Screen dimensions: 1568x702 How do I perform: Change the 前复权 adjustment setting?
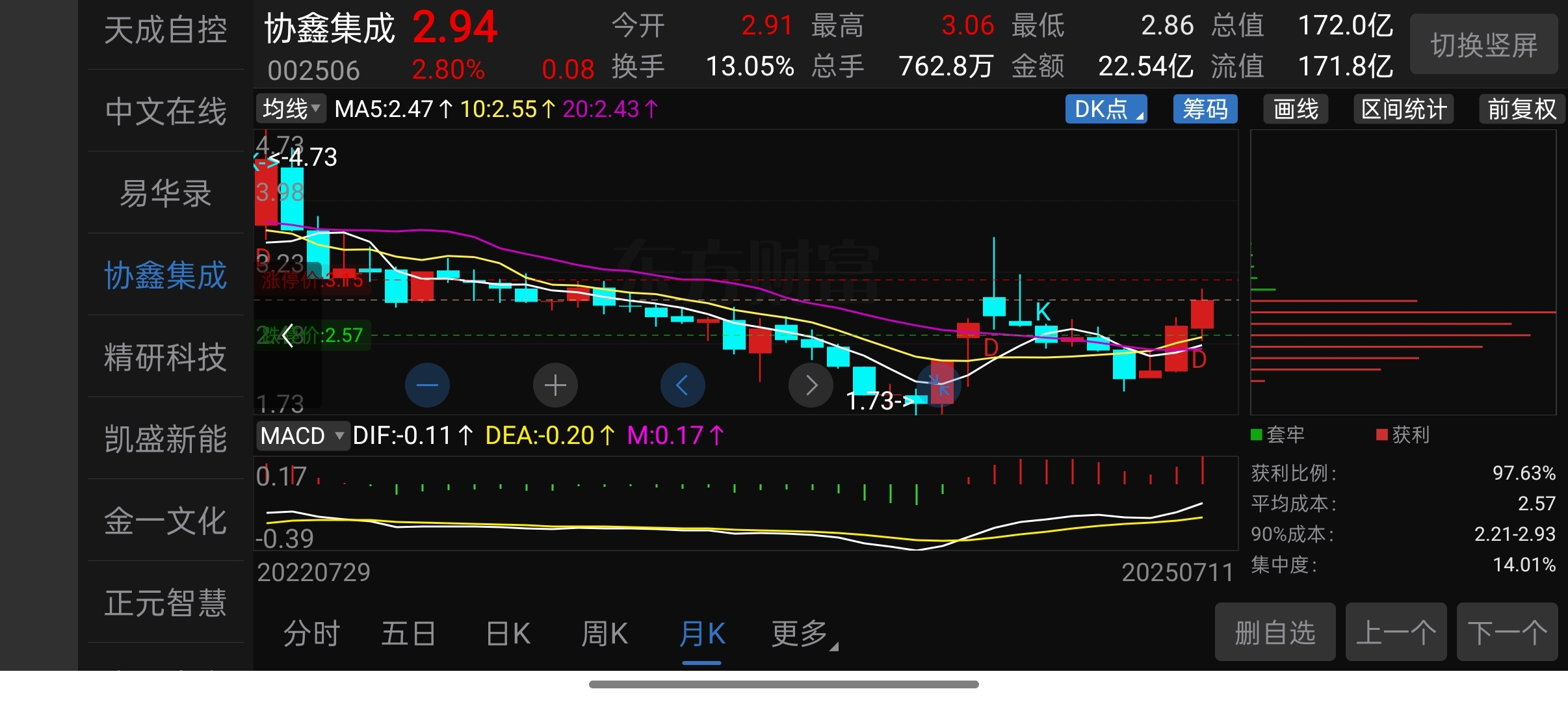pyautogui.click(x=1522, y=109)
